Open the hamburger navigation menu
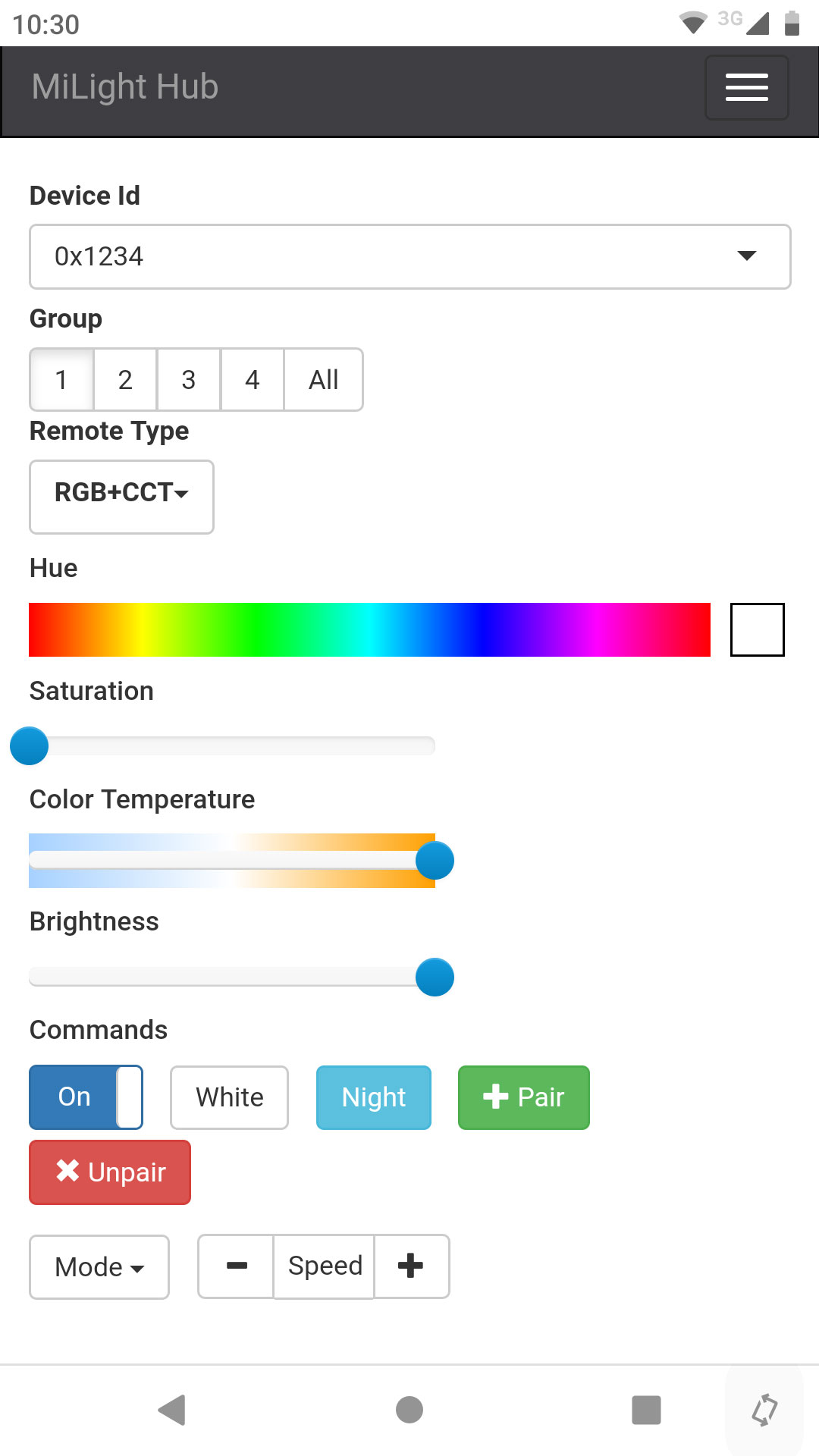Image resolution: width=819 pixels, height=1456 pixels. (747, 87)
